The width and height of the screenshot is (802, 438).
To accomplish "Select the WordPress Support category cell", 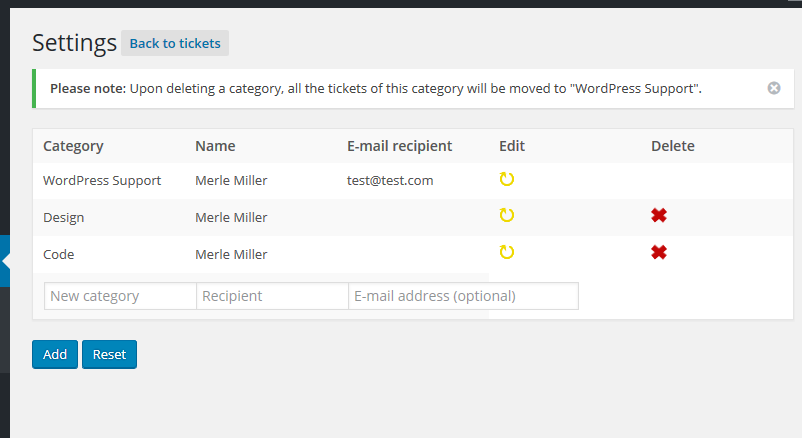I will [x=102, y=181].
